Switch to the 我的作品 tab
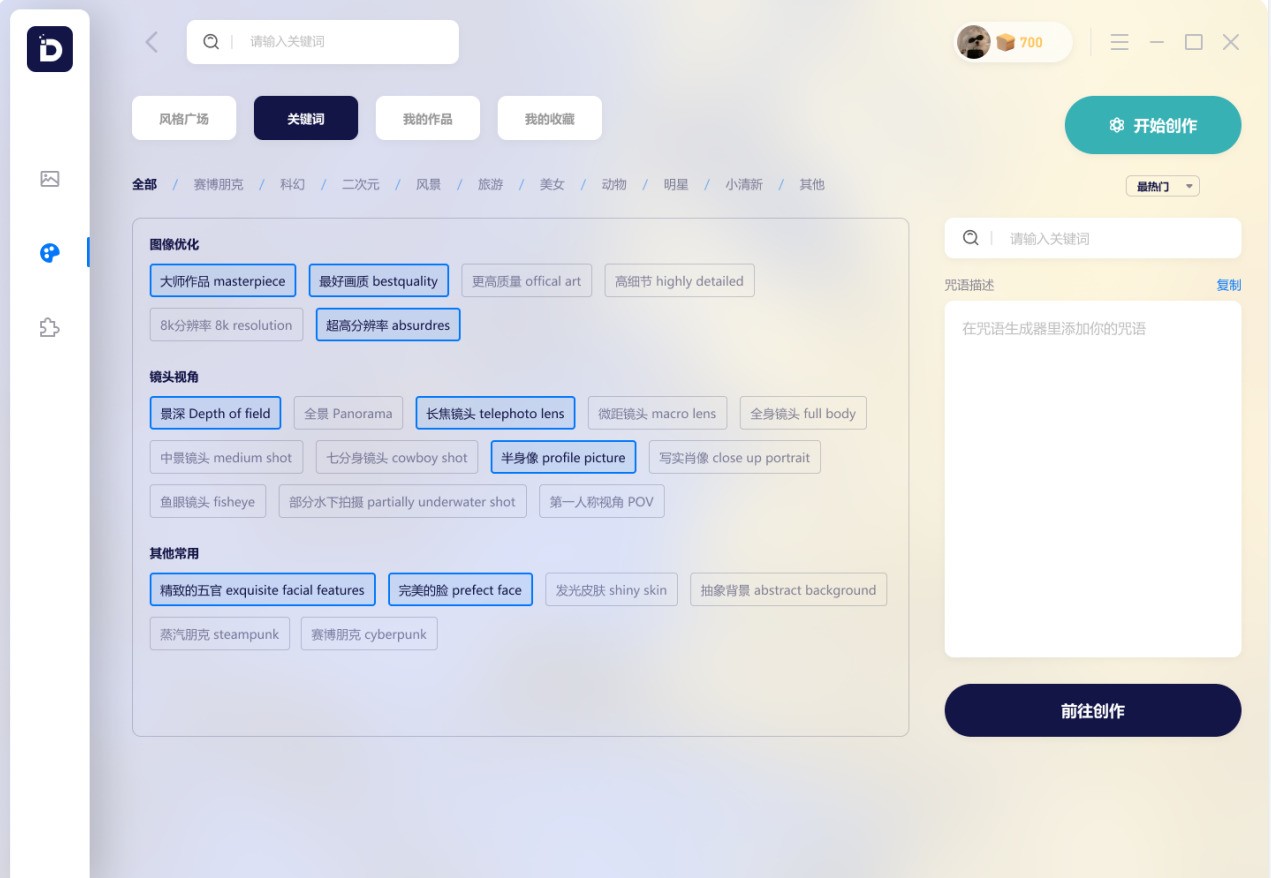Viewport: 1271px width, 878px height. [x=428, y=118]
